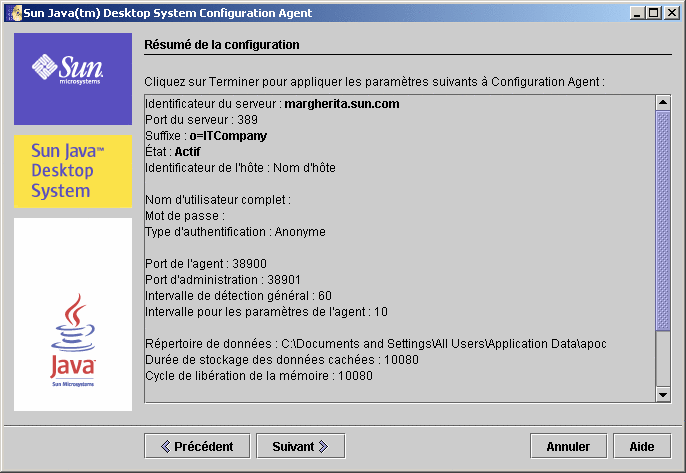Click the Java coffee cup logo
This screenshot has width=686, height=473.
point(73,314)
